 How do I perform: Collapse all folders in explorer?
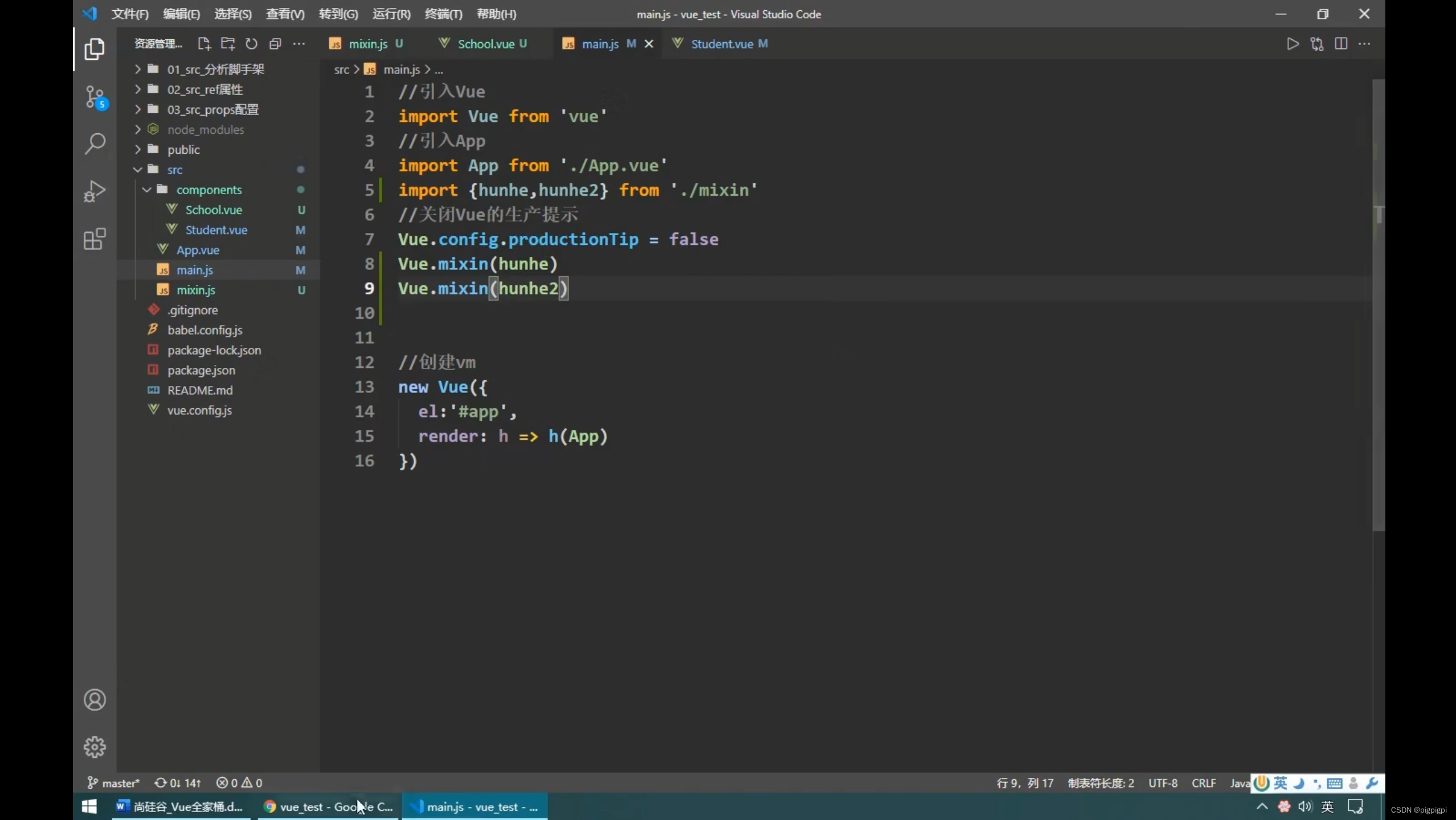tap(275, 44)
